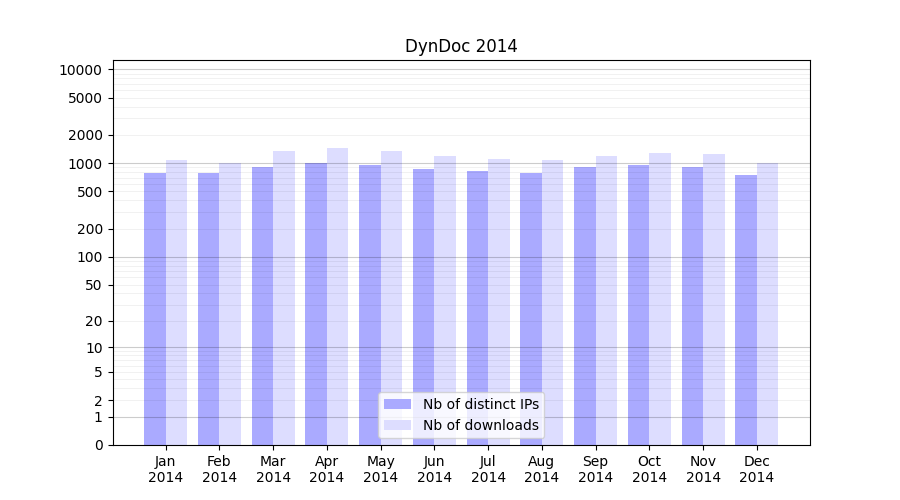Select the 'Nb of distinct IPs' legend label
The image size is (900, 500).
point(480,404)
